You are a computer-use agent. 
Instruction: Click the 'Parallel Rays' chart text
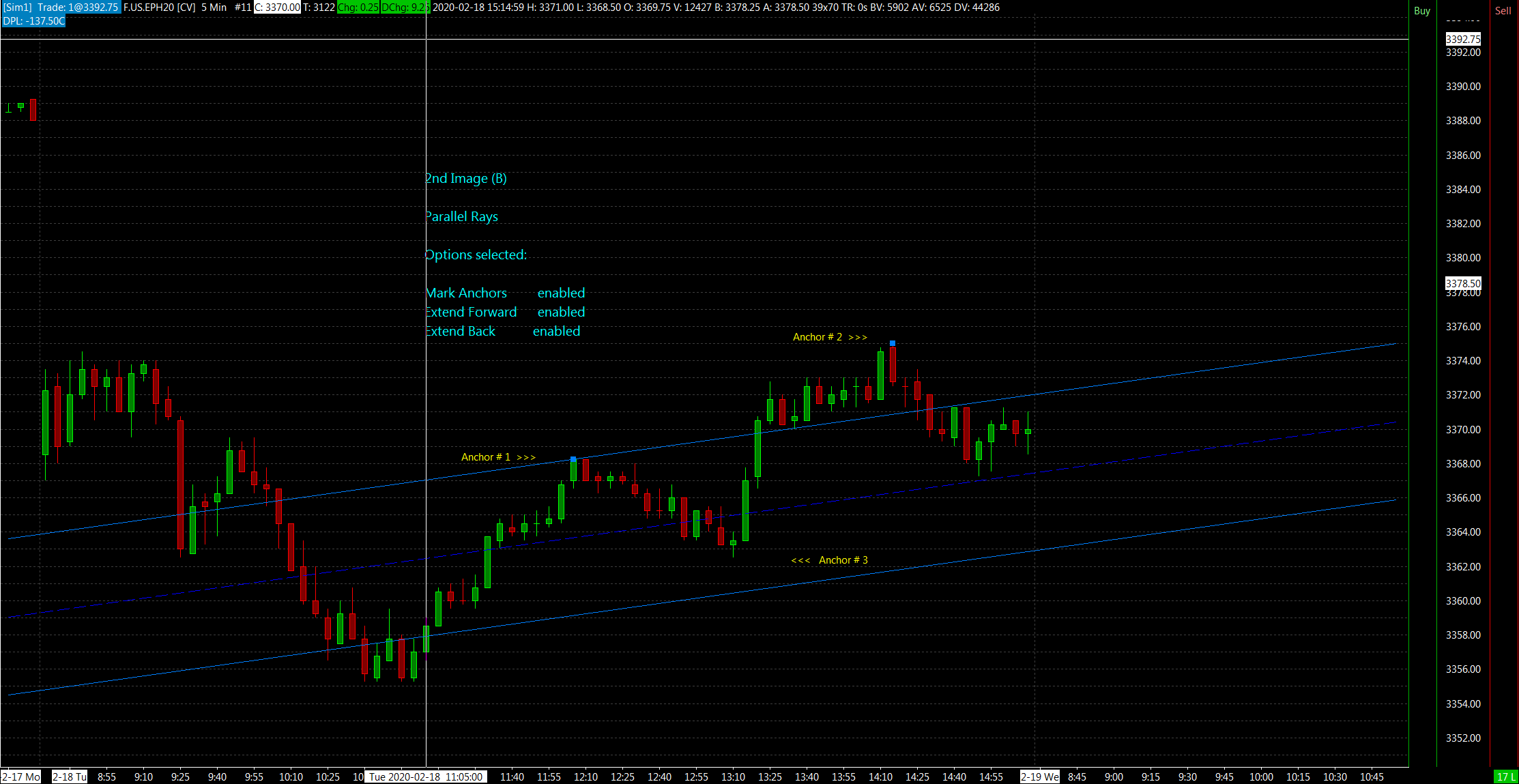(x=461, y=216)
